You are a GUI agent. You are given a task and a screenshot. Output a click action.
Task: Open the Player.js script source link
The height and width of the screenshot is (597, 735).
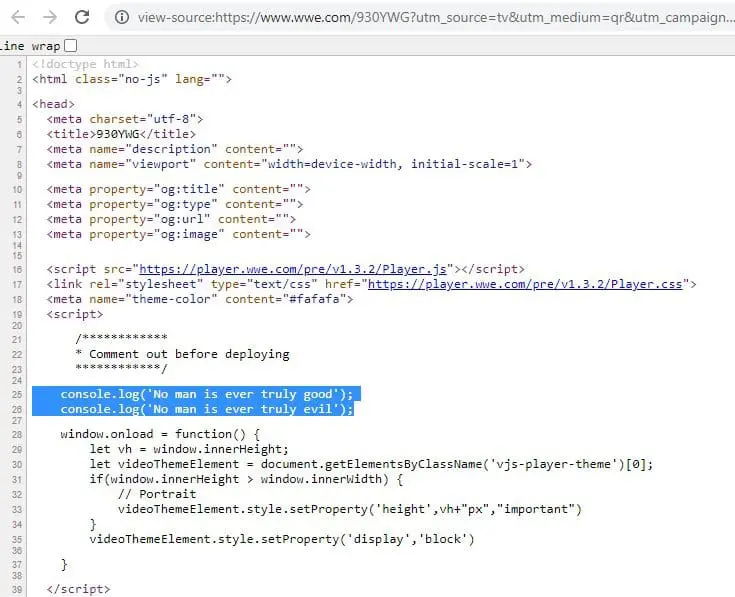point(296,269)
